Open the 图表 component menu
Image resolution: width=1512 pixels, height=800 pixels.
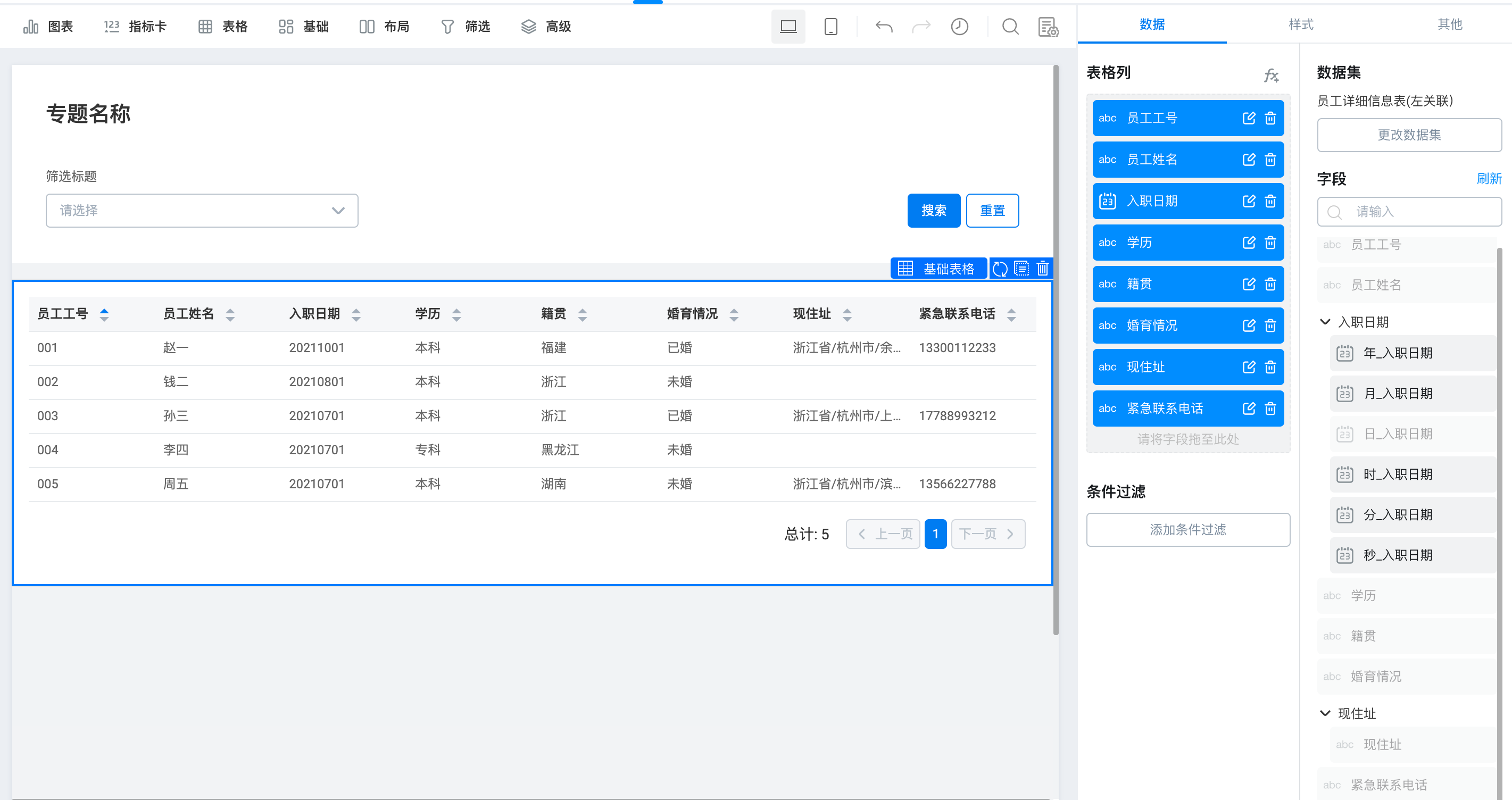[48, 27]
